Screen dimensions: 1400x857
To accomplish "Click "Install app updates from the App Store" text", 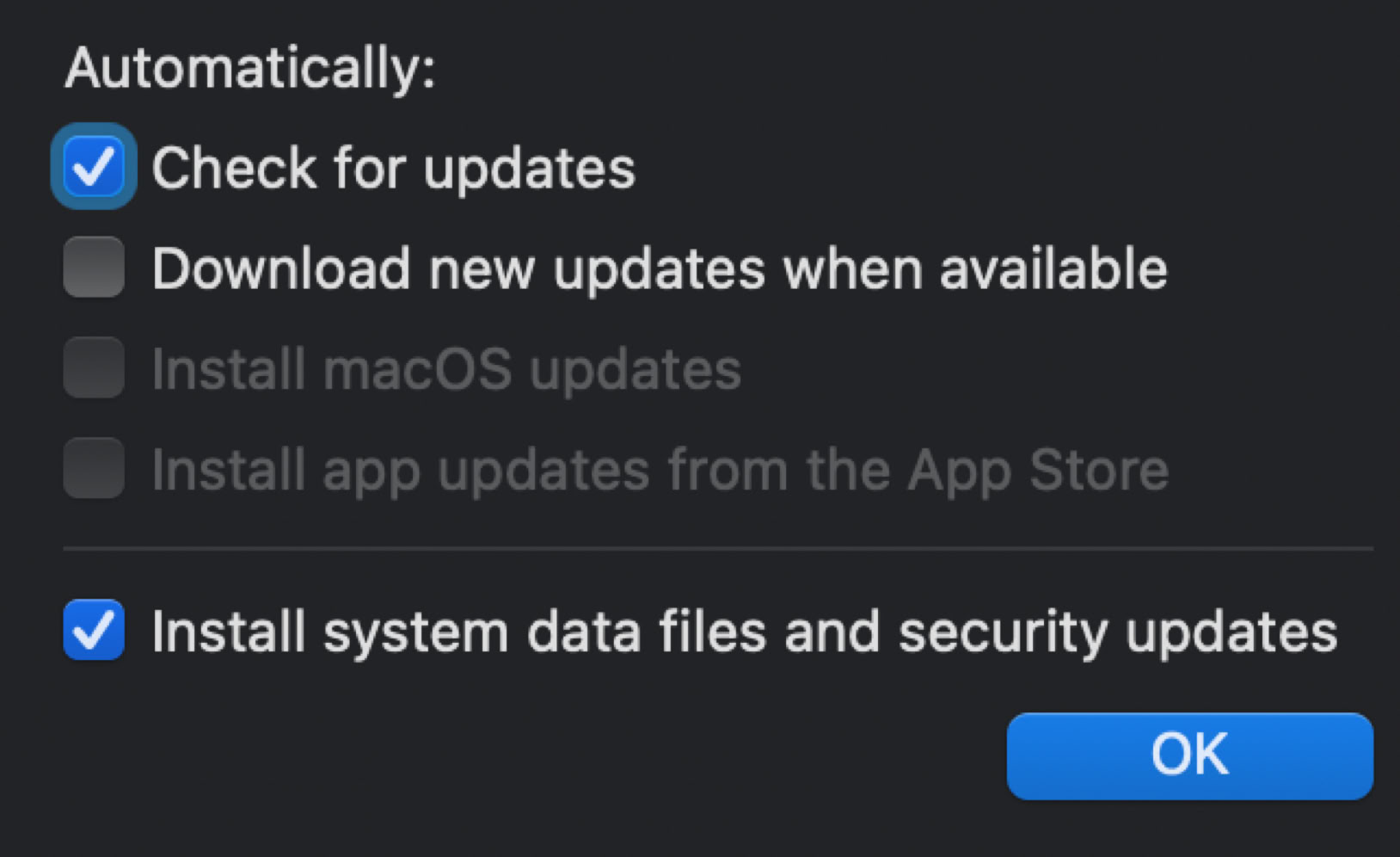I will [x=659, y=470].
